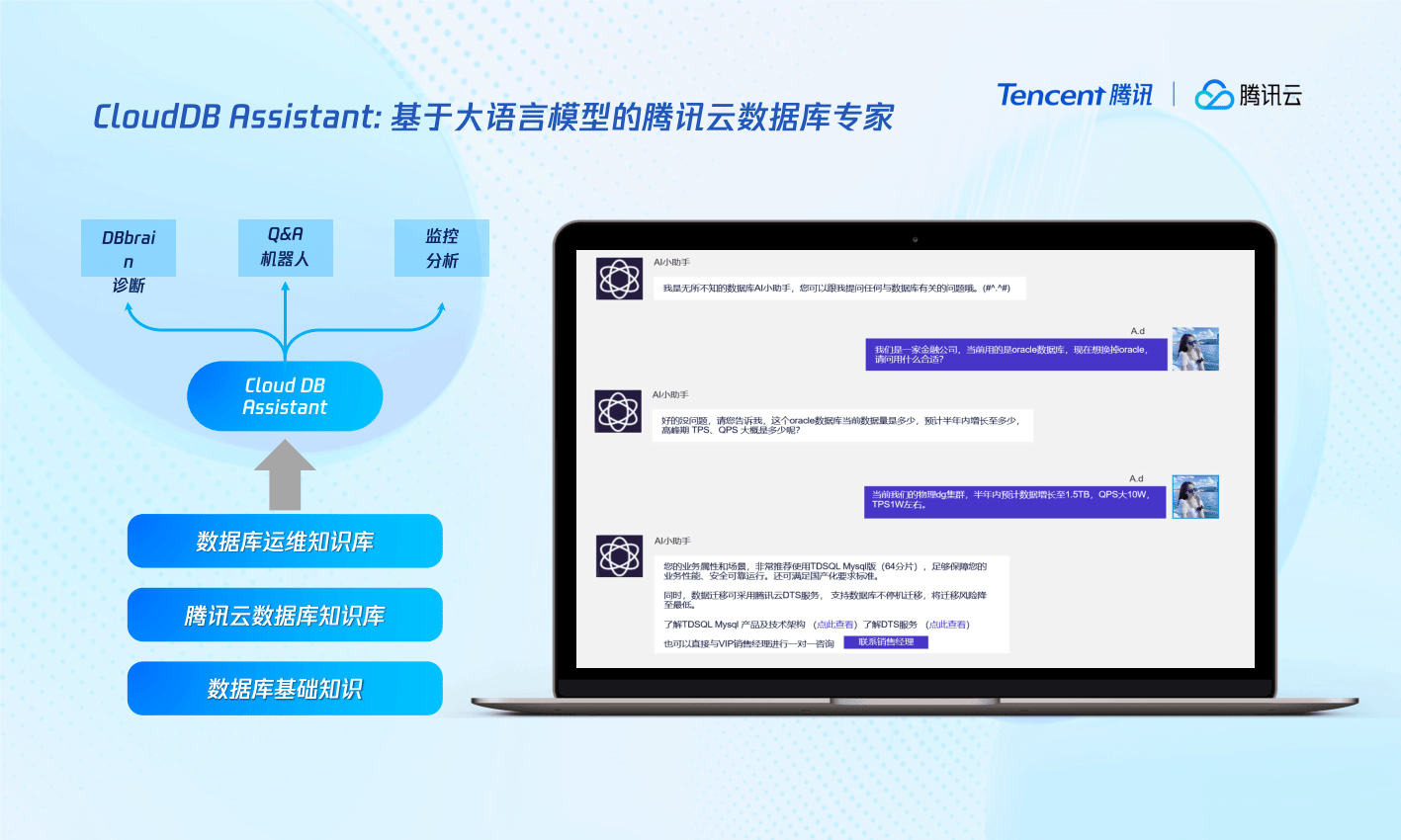Click AI小助手 avatar beside the data volume question

click(618, 411)
